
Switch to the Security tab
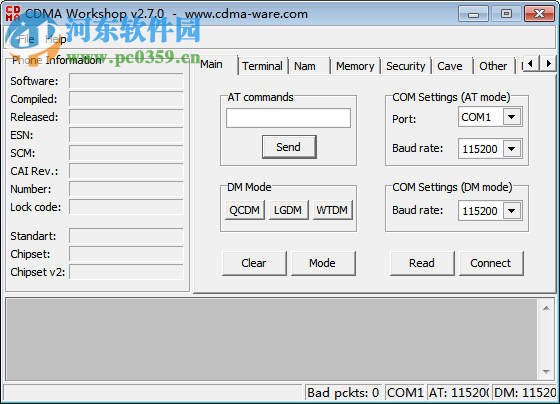point(406,66)
